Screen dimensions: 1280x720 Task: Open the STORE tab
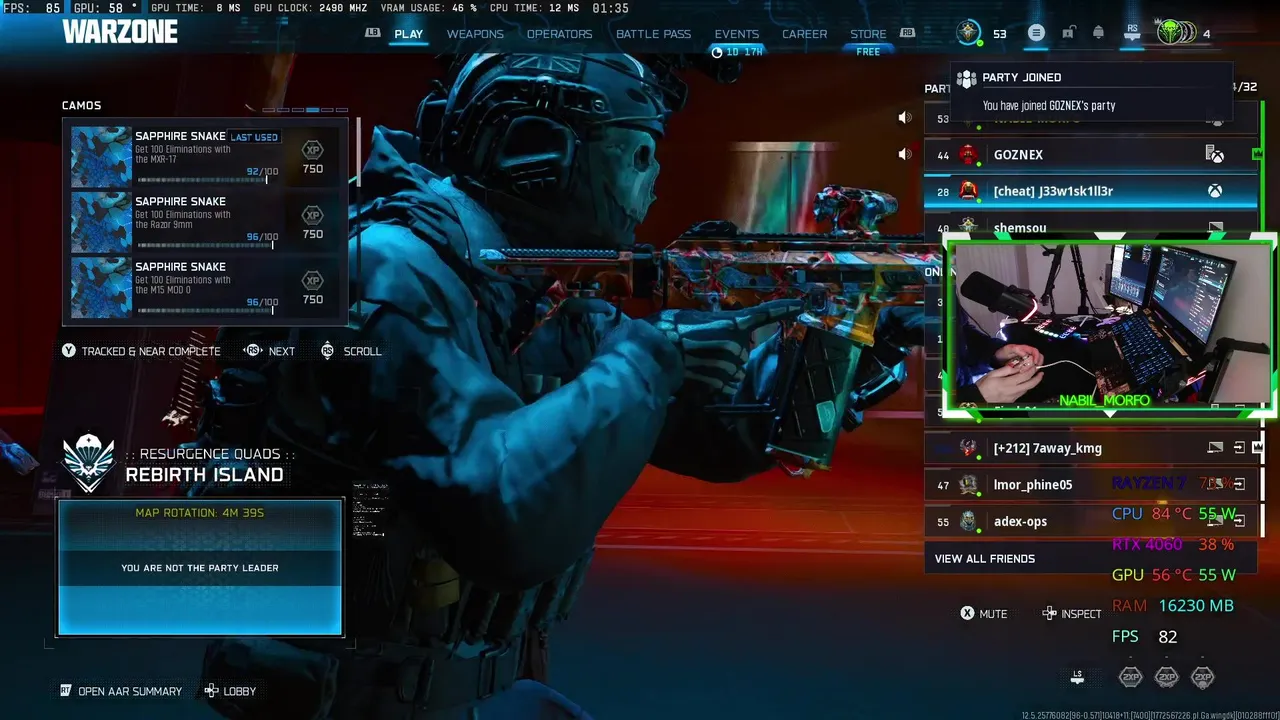point(868,34)
